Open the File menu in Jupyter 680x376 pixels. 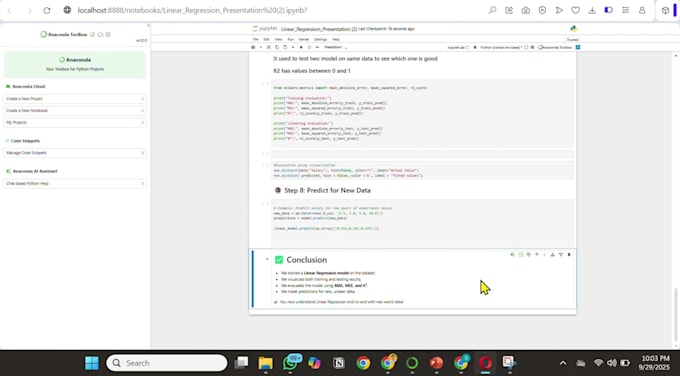pos(255,39)
